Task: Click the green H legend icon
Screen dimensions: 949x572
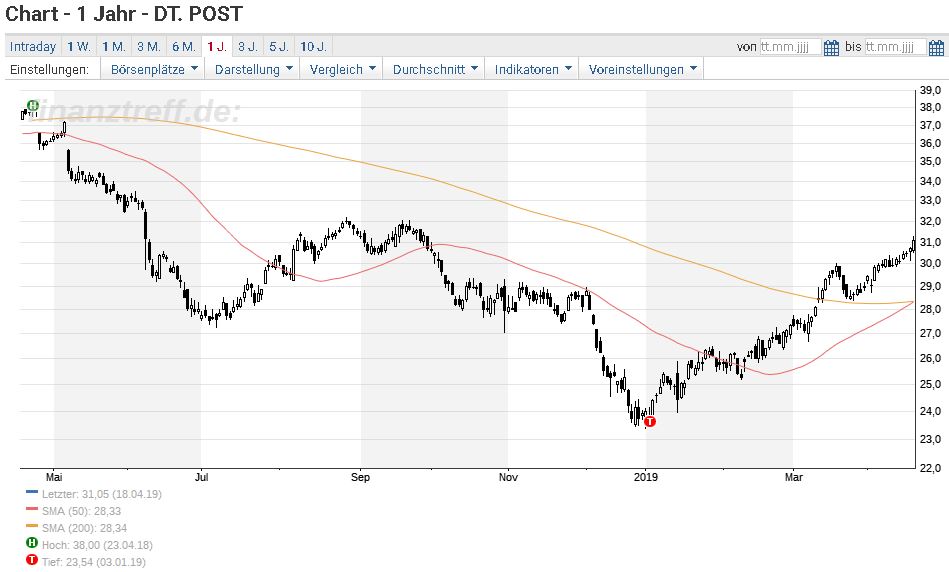Action: 32,543
